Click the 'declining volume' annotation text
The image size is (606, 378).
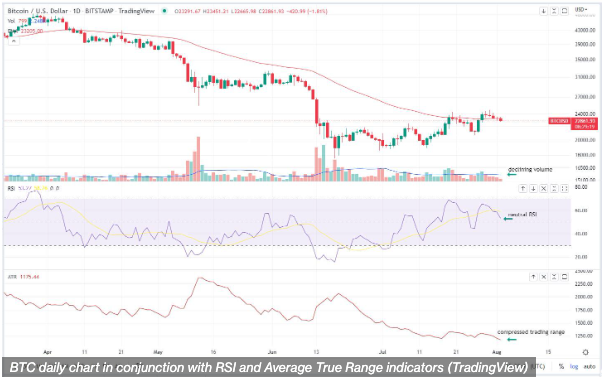[x=530, y=169]
